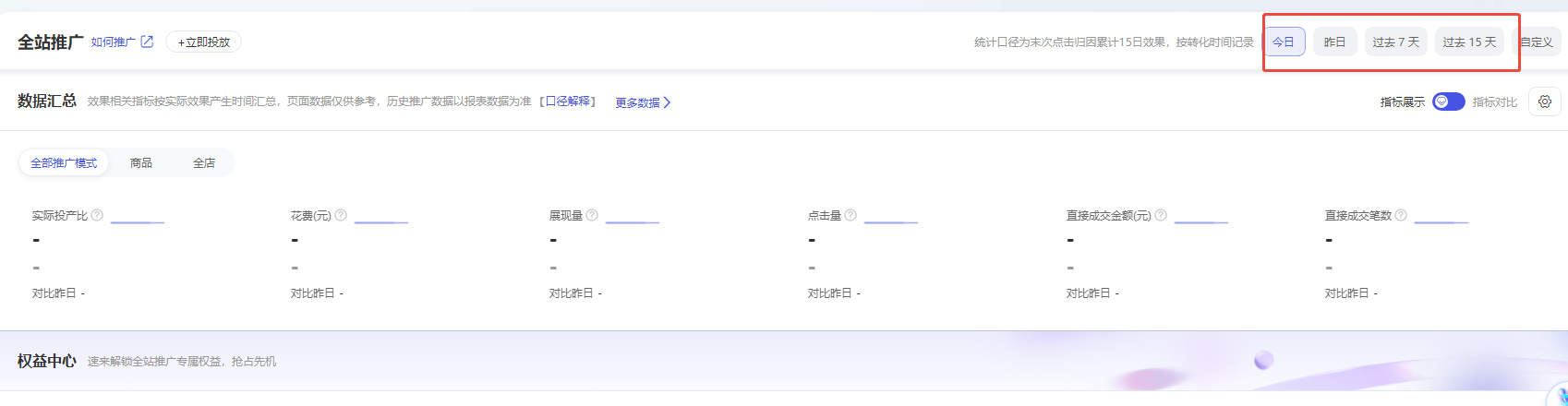Click the help icon beside 实际投产比
This screenshot has width=1568, height=406.
[x=97, y=215]
